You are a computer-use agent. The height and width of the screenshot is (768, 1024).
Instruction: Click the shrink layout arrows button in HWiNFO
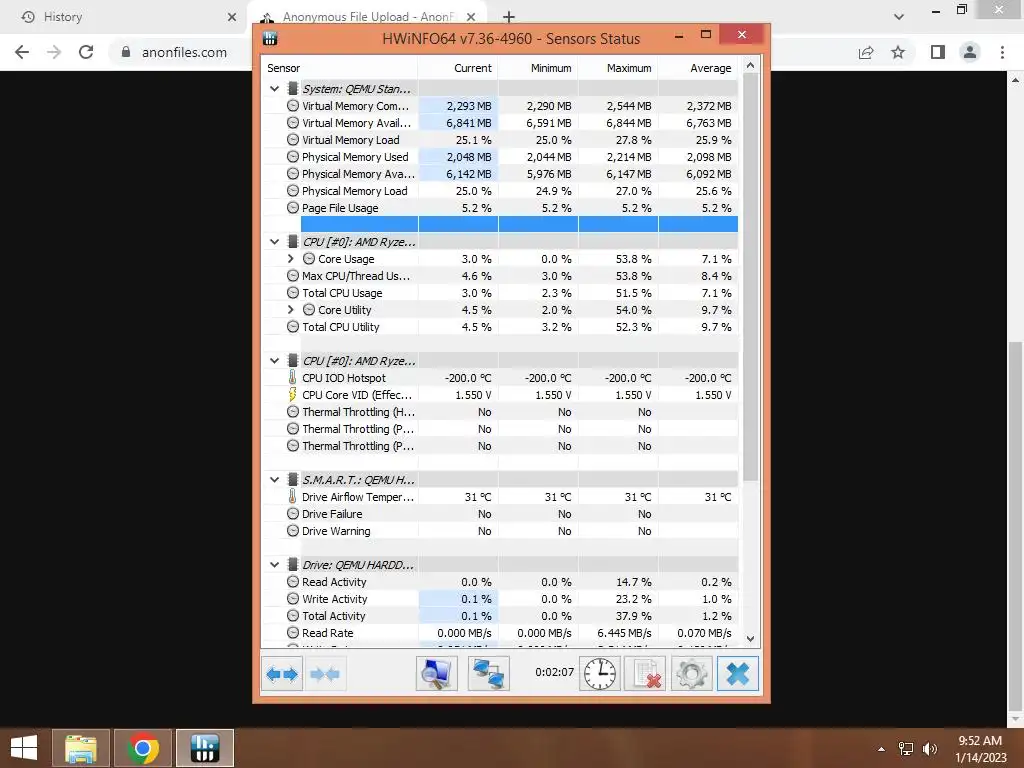click(325, 674)
